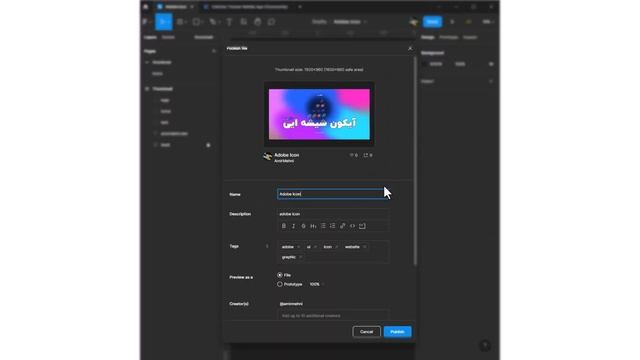Viewport: 640px width, 360px height.
Task: Collapse the Thumbnail frame layer
Action: tap(147, 89)
